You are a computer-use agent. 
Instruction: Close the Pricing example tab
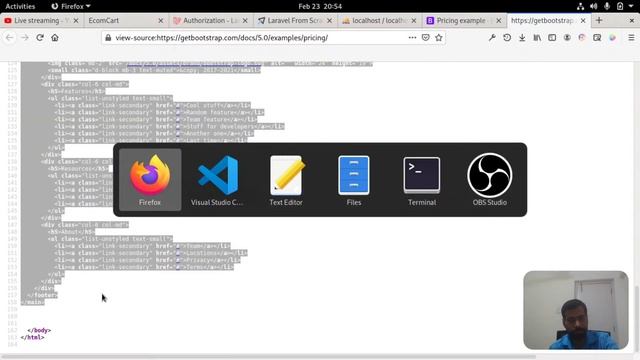click(498, 20)
